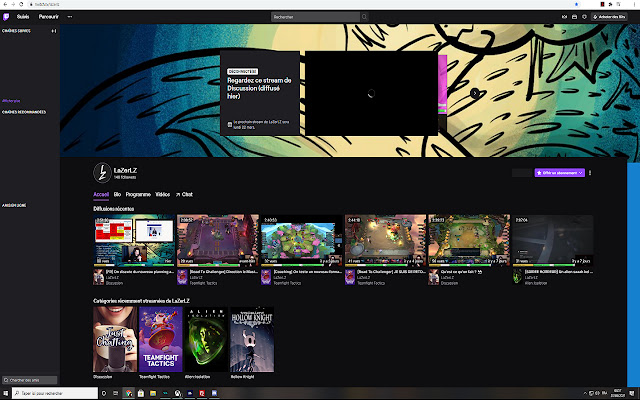Screen dimensions: 640x400
Task: Open the Windows Start menu
Action: tap(5, 394)
